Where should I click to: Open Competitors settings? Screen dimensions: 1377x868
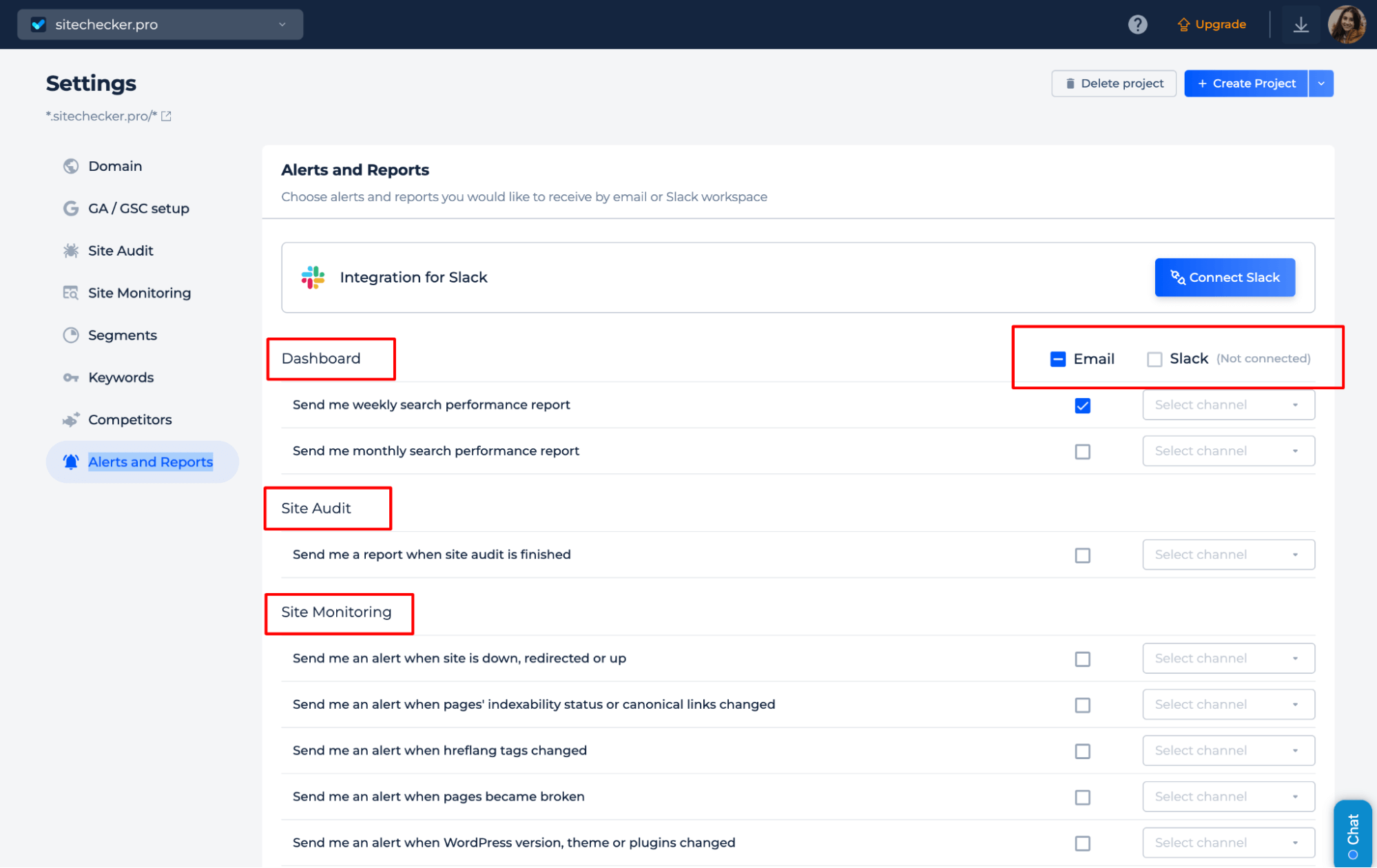(130, 420)
